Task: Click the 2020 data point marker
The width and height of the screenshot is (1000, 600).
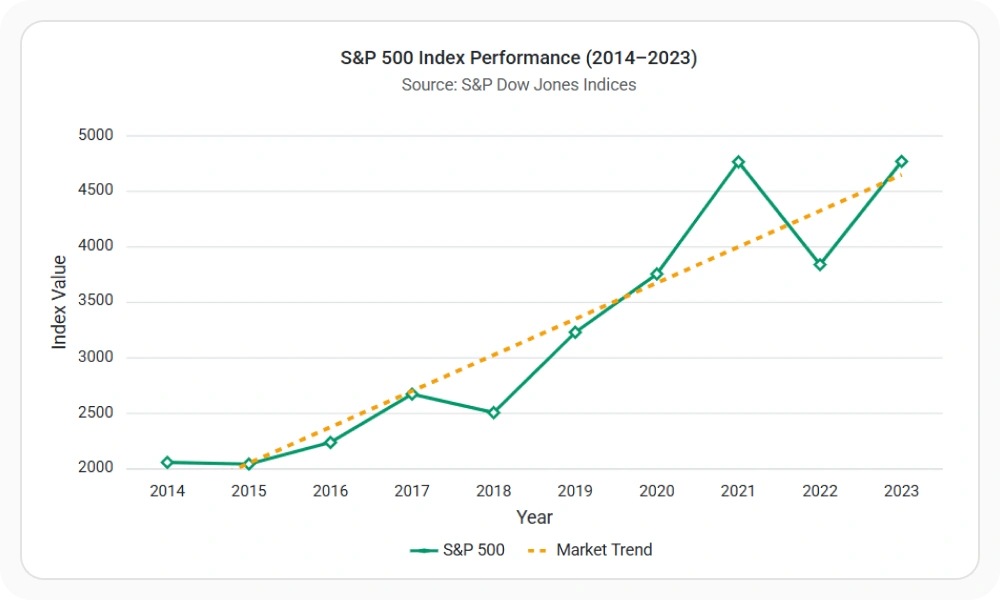Action: (657, 274)
